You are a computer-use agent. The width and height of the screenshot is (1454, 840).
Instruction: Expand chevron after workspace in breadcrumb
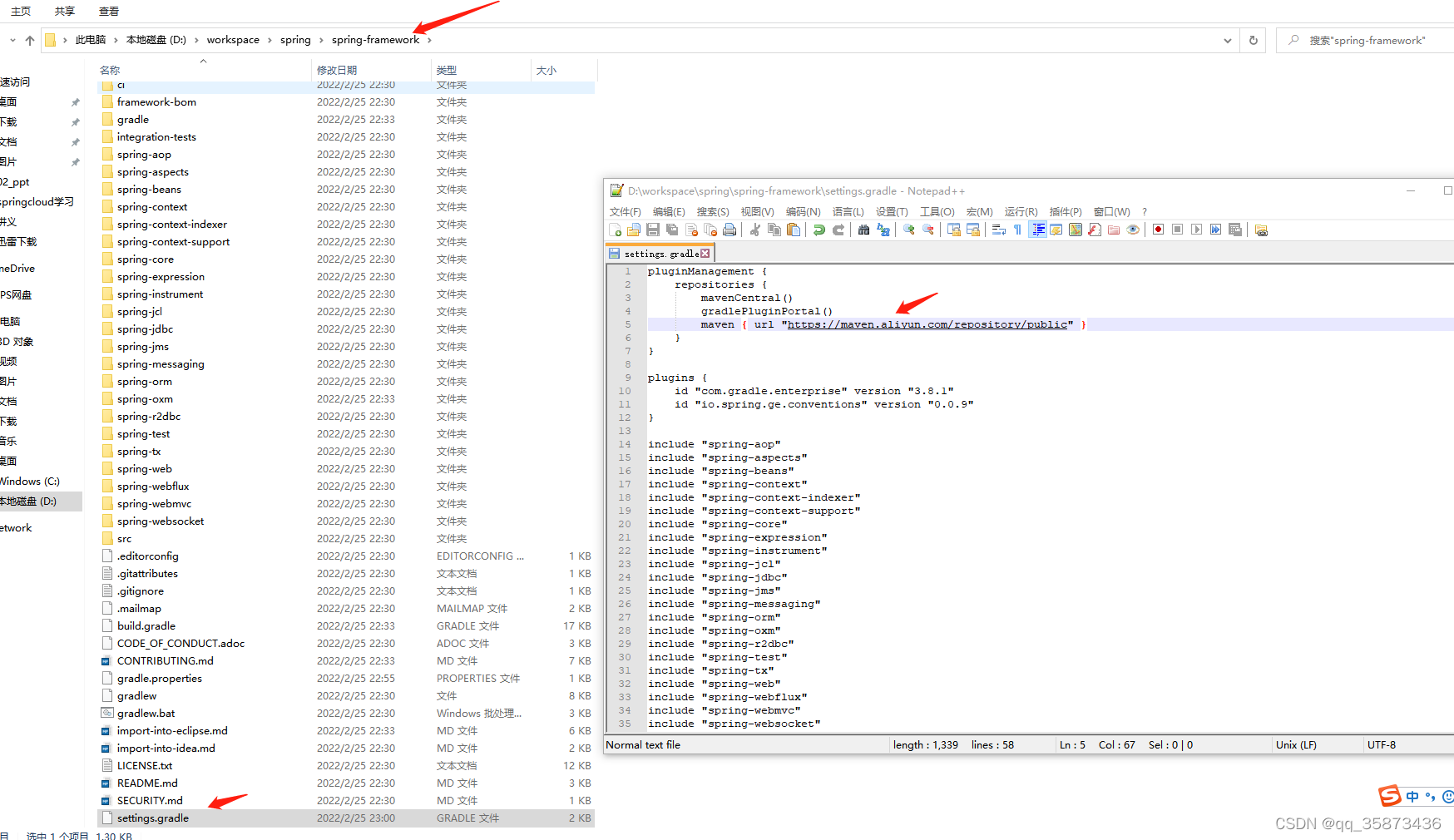point(270,40)
